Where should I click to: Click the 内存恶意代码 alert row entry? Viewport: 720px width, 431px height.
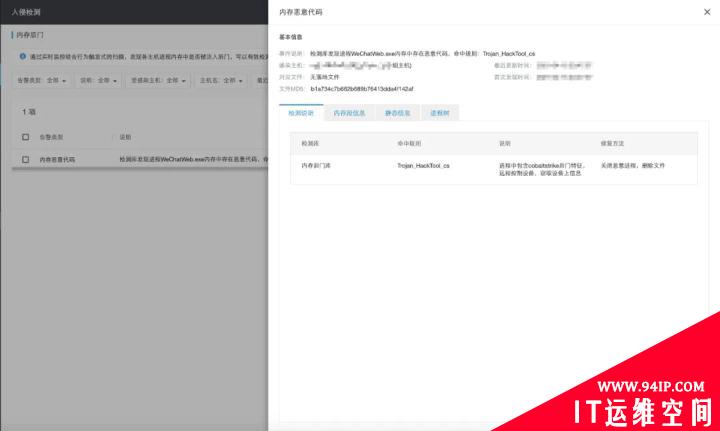pos(57,159)
